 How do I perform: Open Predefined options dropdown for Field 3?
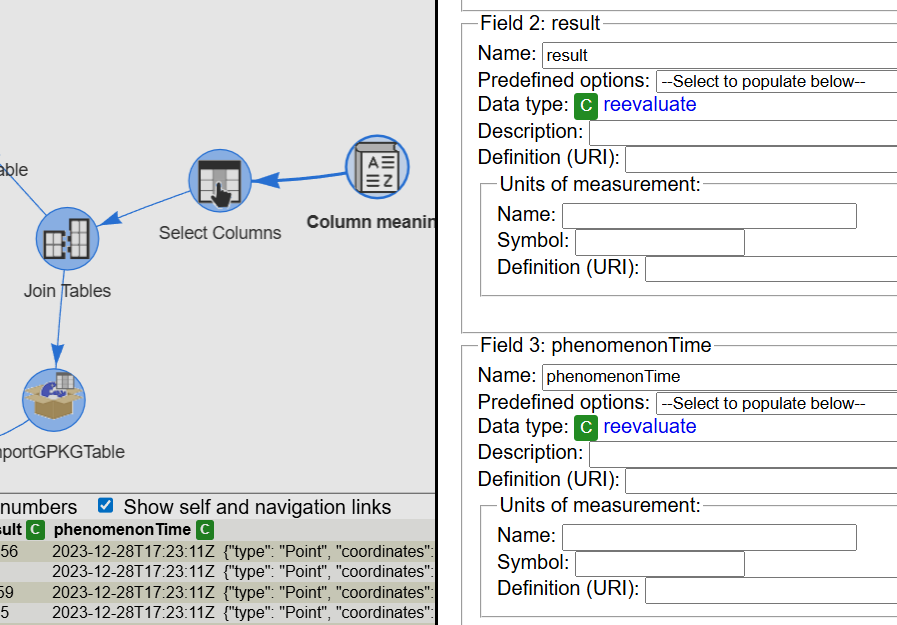tap(776, 403)
